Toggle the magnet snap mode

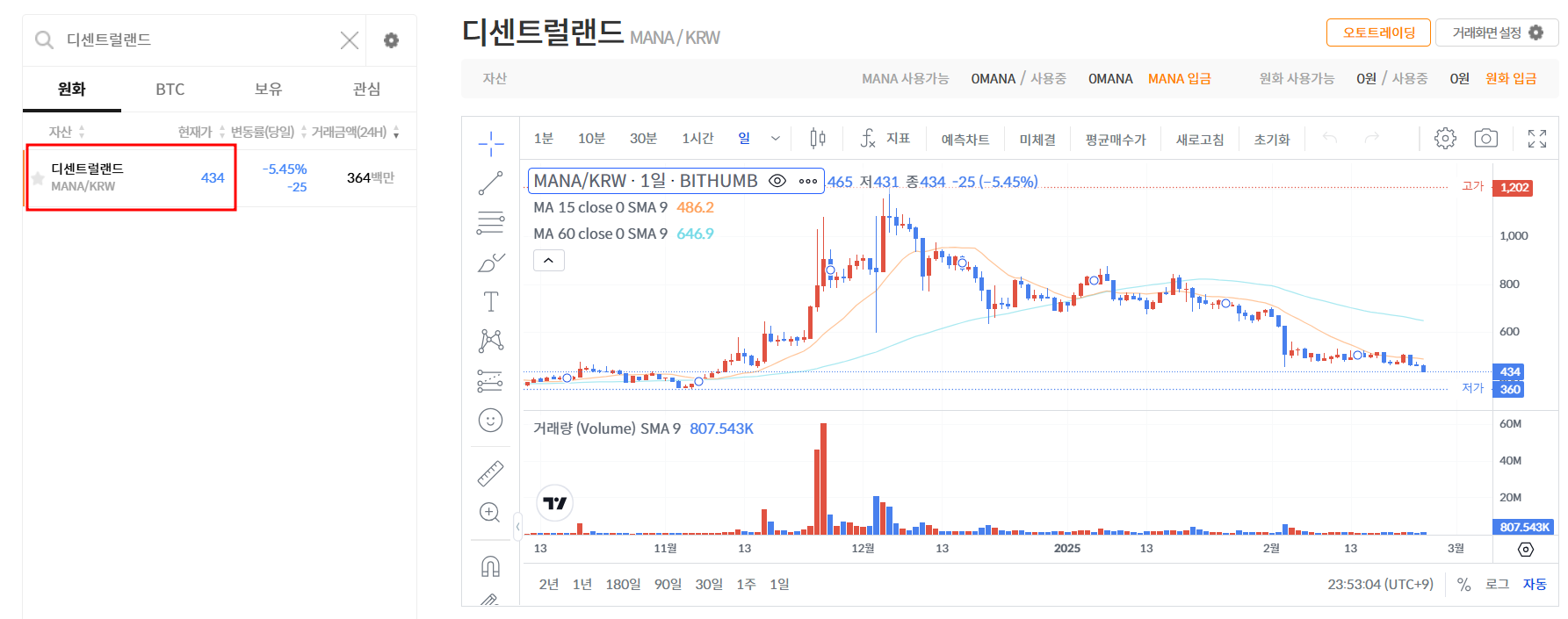[x=490, y=566]
